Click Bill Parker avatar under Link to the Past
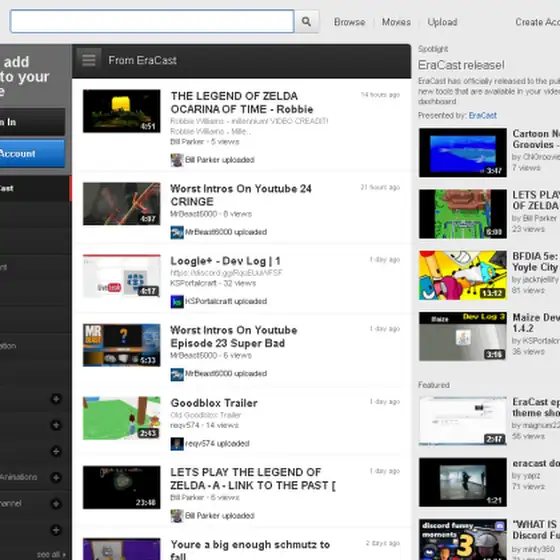The height and width of the screenshot is (560, 560). [x=177, y=516]
